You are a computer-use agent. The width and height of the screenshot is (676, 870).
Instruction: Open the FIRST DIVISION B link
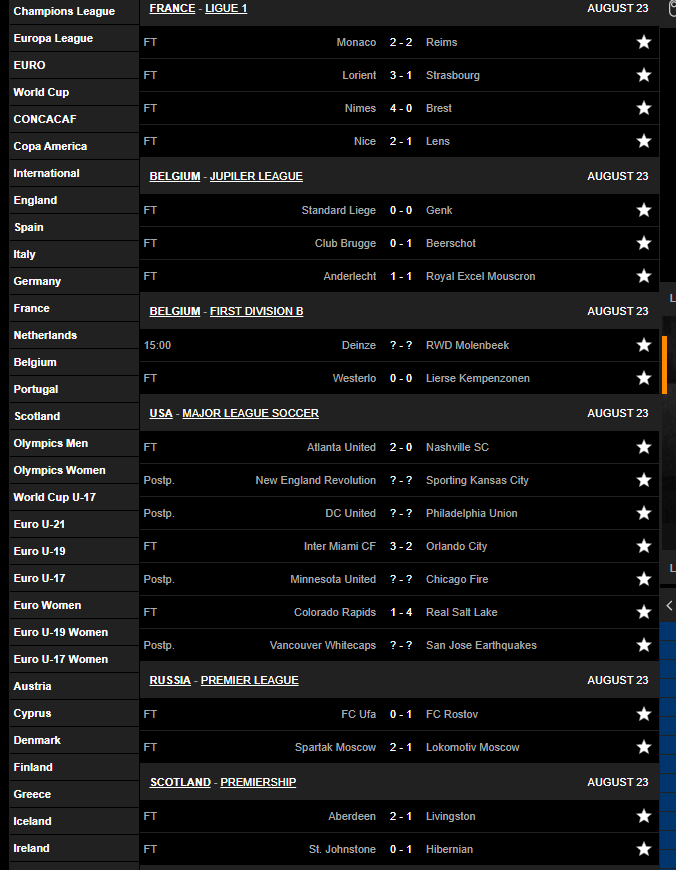point(256,311)
